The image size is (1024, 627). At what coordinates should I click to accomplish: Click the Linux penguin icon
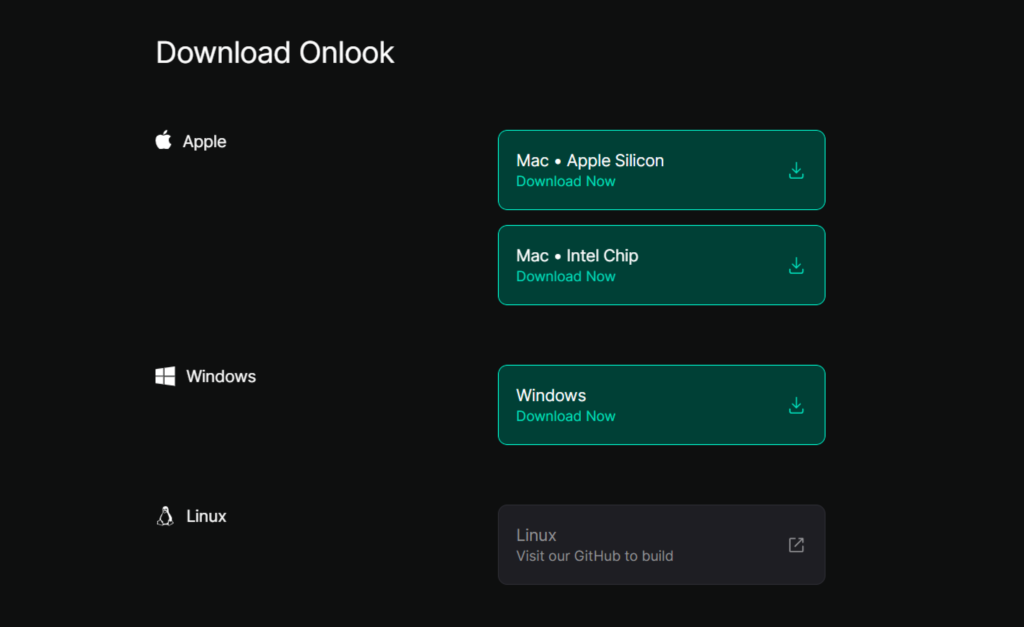pyautogui.click(x=165, y=516)
